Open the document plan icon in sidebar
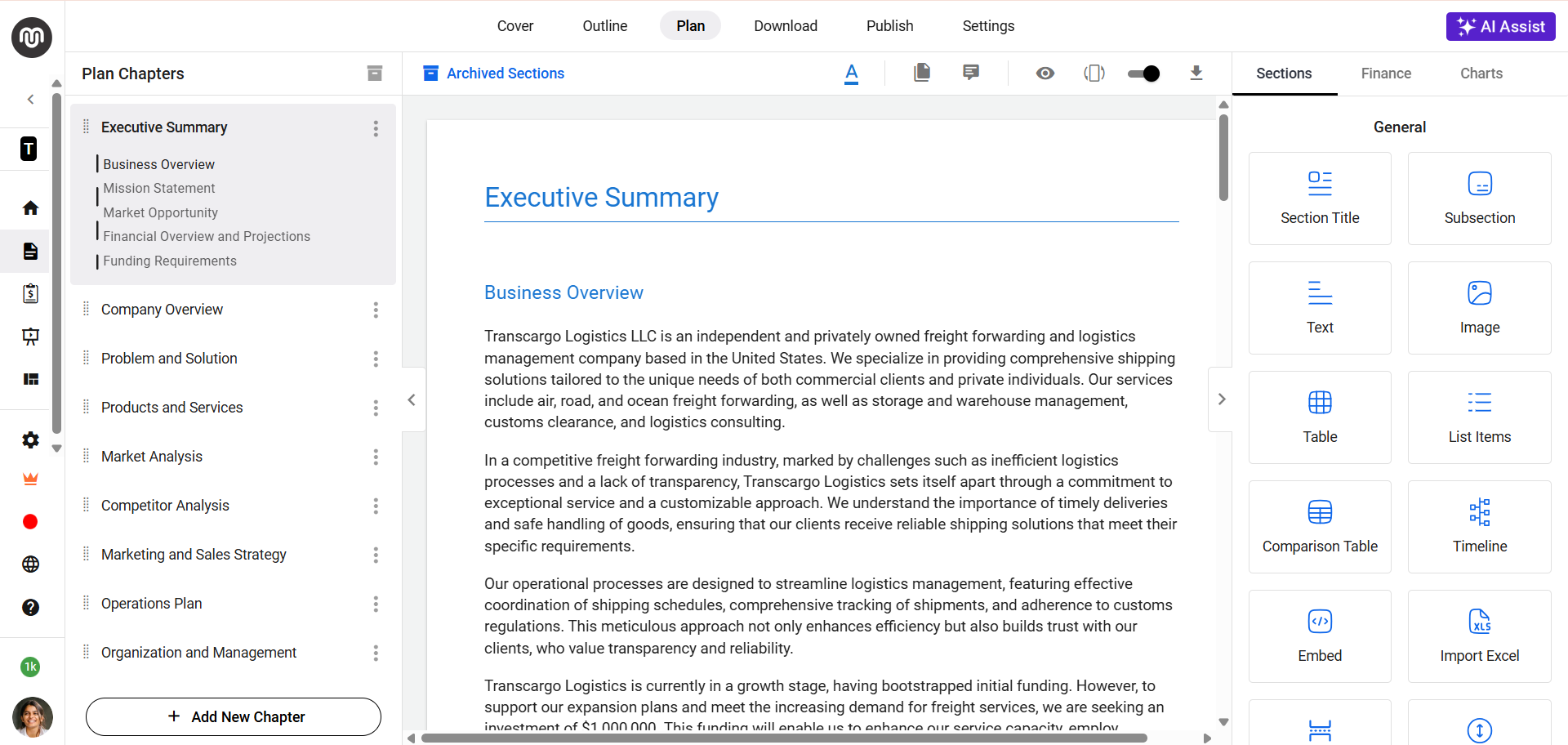The image size is (1568, 745). 30,251
